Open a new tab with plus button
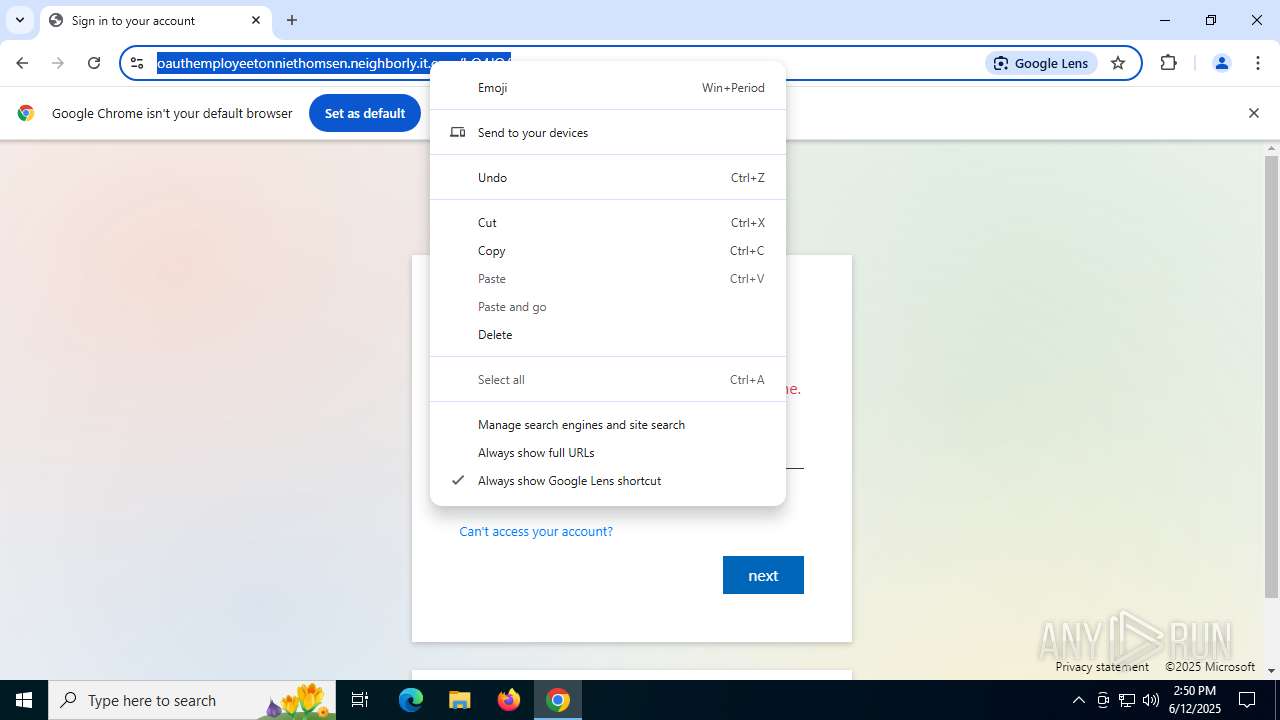The image size is (1280, 720). [292, 20]
